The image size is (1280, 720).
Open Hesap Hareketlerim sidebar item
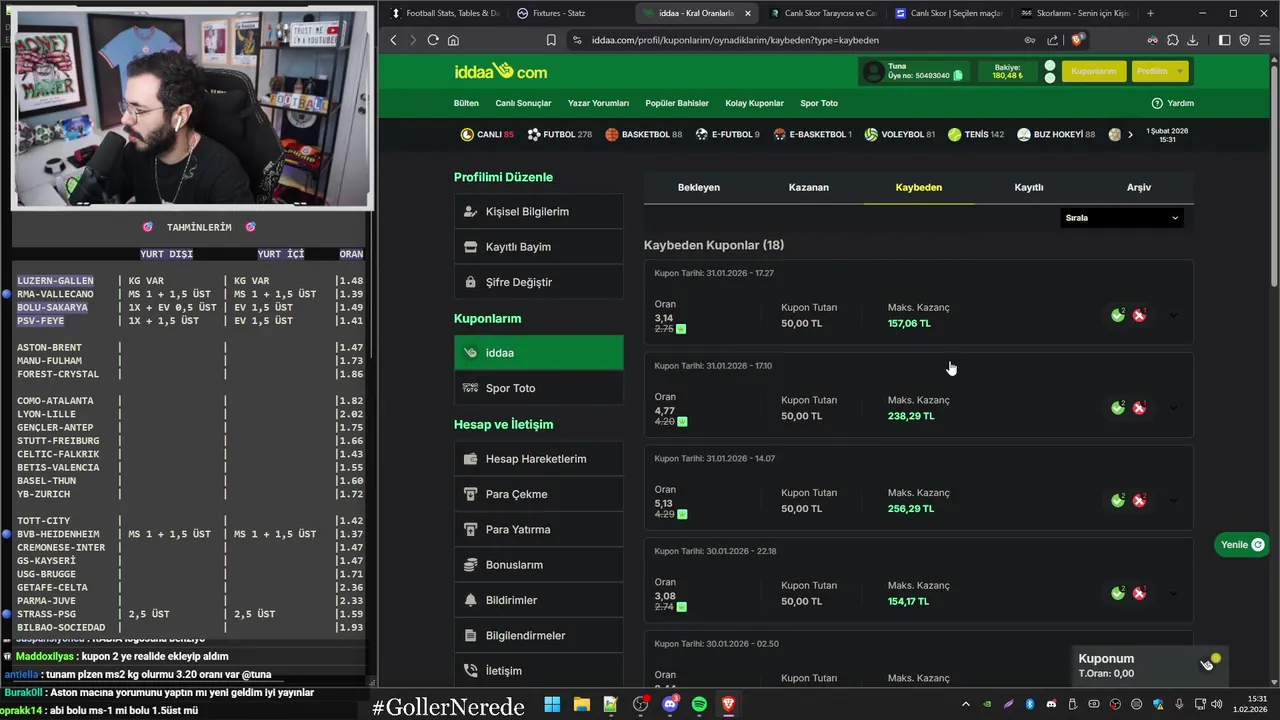(539, 459)
